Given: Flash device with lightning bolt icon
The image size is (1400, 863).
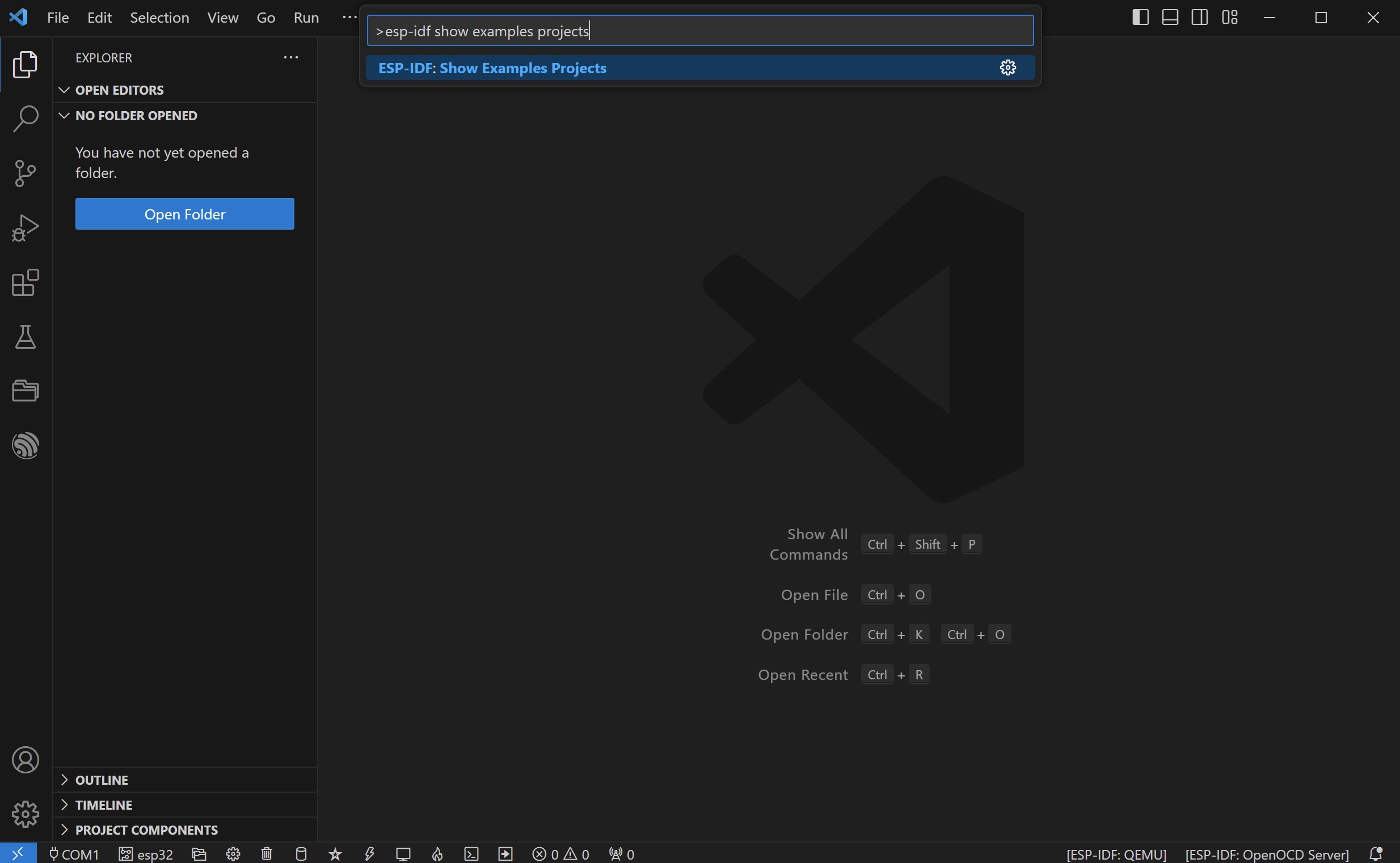Looking at the screenshot, I should pos(369,854).
